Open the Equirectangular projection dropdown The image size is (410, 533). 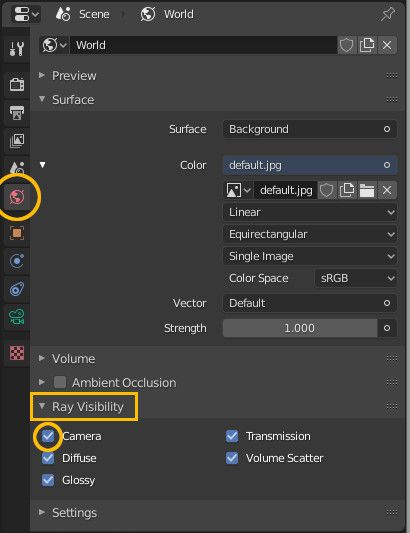(x=310, y=234)
